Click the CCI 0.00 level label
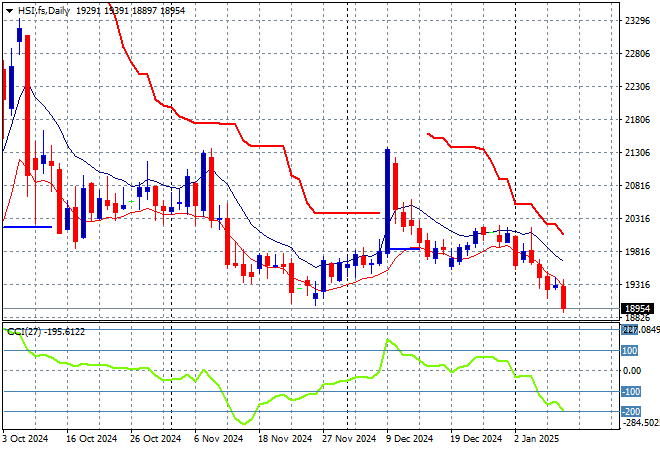Image resolution: width=660 pixels, height=450 pixels. click(x=632, y=371)
